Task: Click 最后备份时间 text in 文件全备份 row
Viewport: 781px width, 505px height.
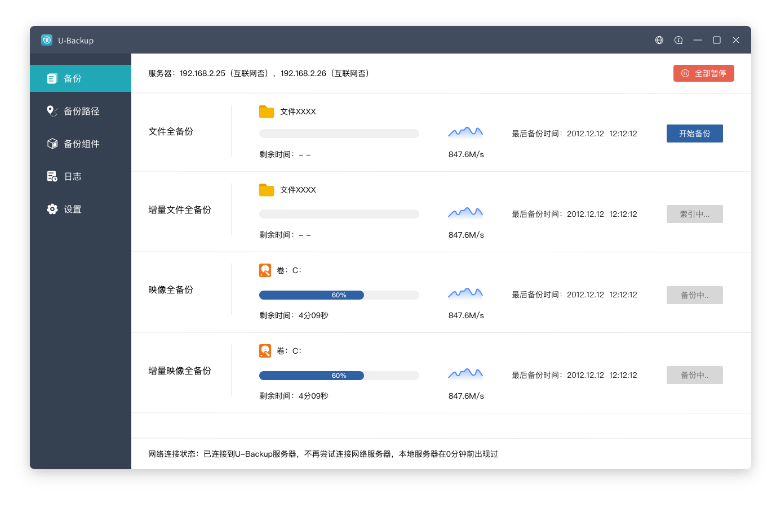Action: click(x=574, y=133)
